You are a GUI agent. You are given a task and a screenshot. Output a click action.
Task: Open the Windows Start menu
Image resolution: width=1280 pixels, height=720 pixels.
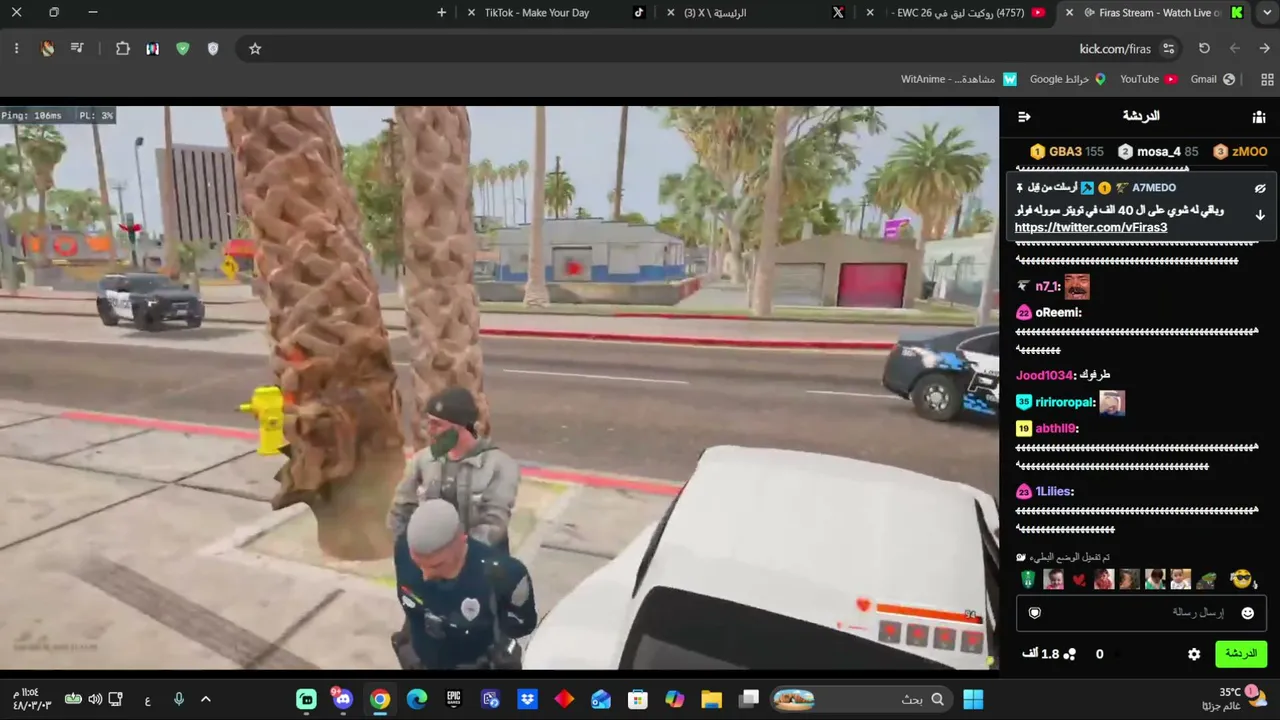coord(972,699)
